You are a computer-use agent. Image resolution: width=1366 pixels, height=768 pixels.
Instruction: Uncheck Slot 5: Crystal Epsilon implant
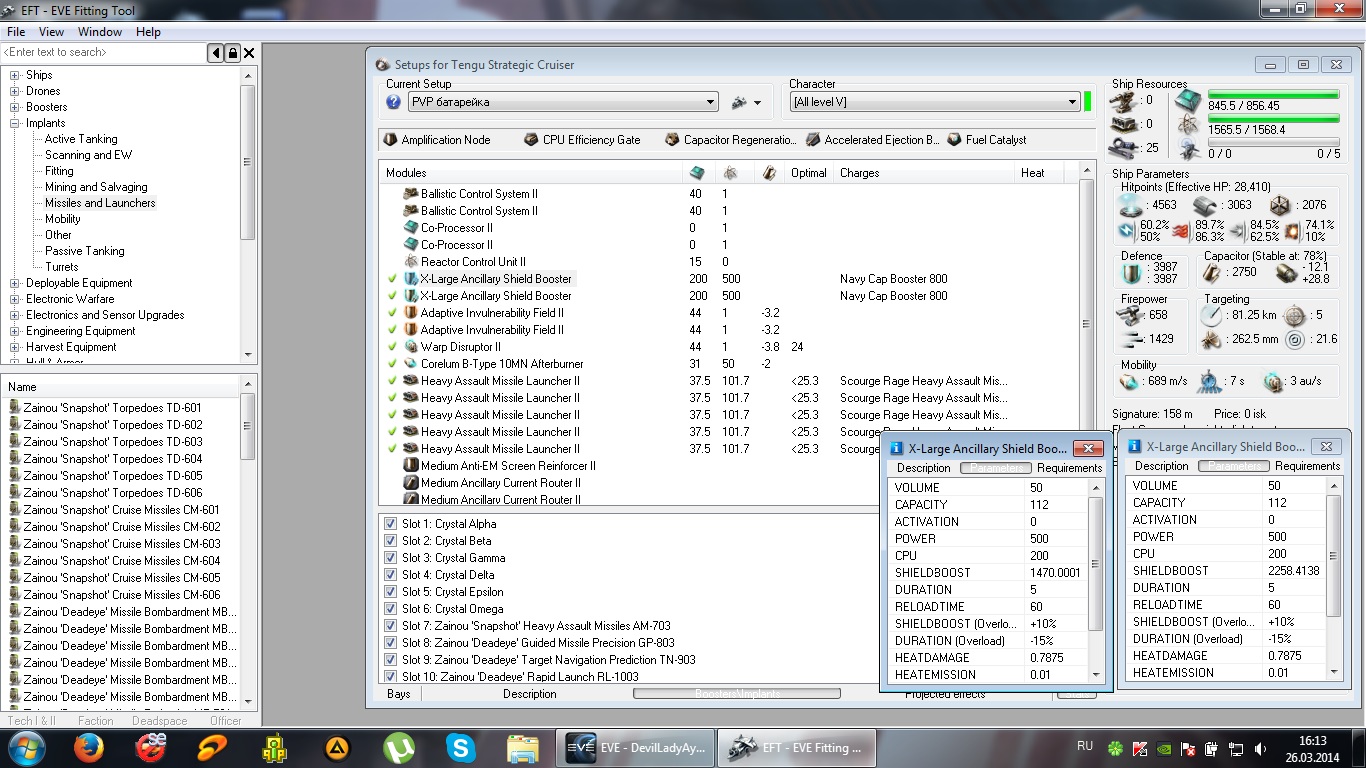[x=390, y=592]
